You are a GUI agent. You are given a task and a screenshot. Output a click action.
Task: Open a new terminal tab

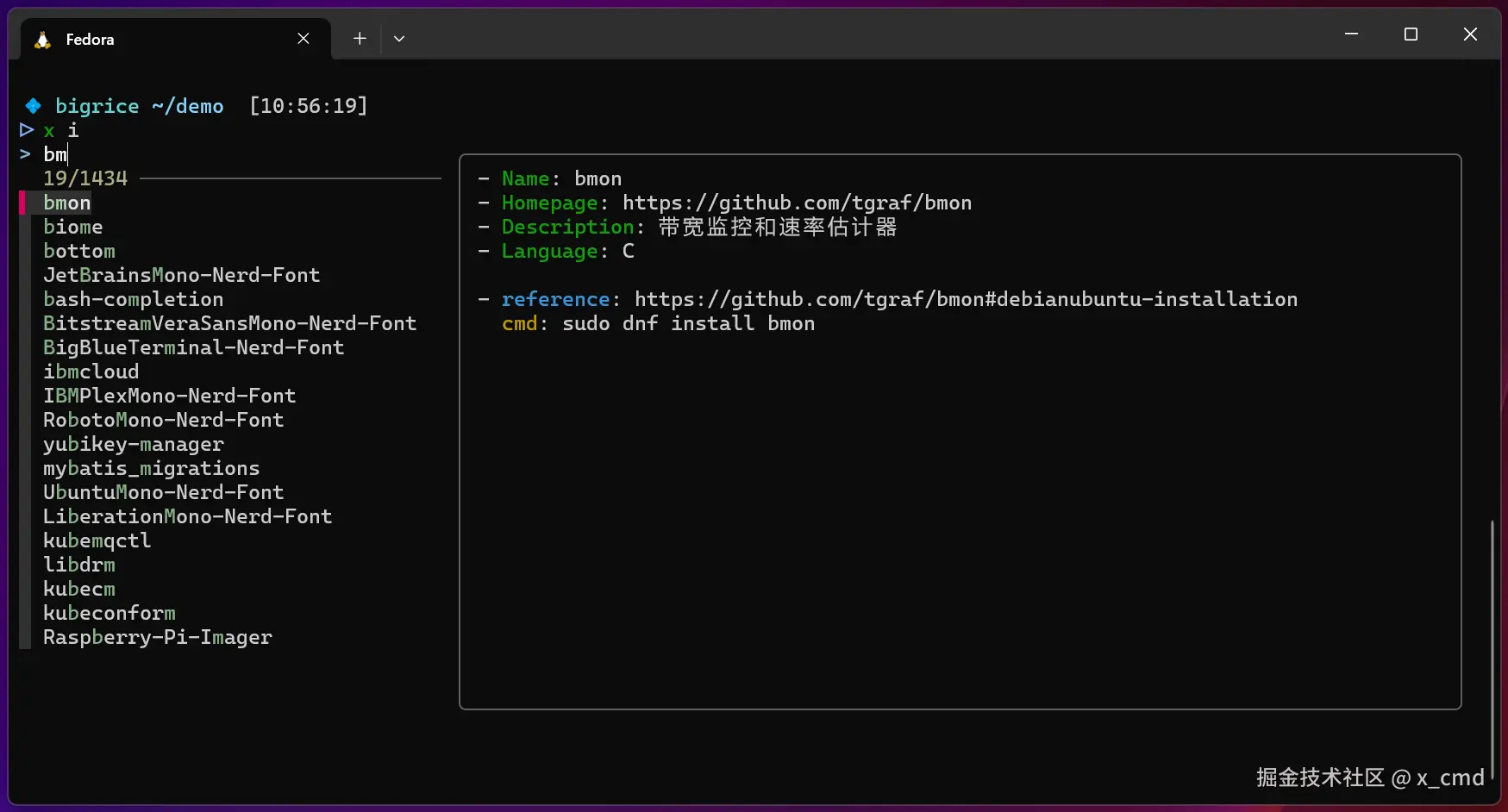[360, 39]
